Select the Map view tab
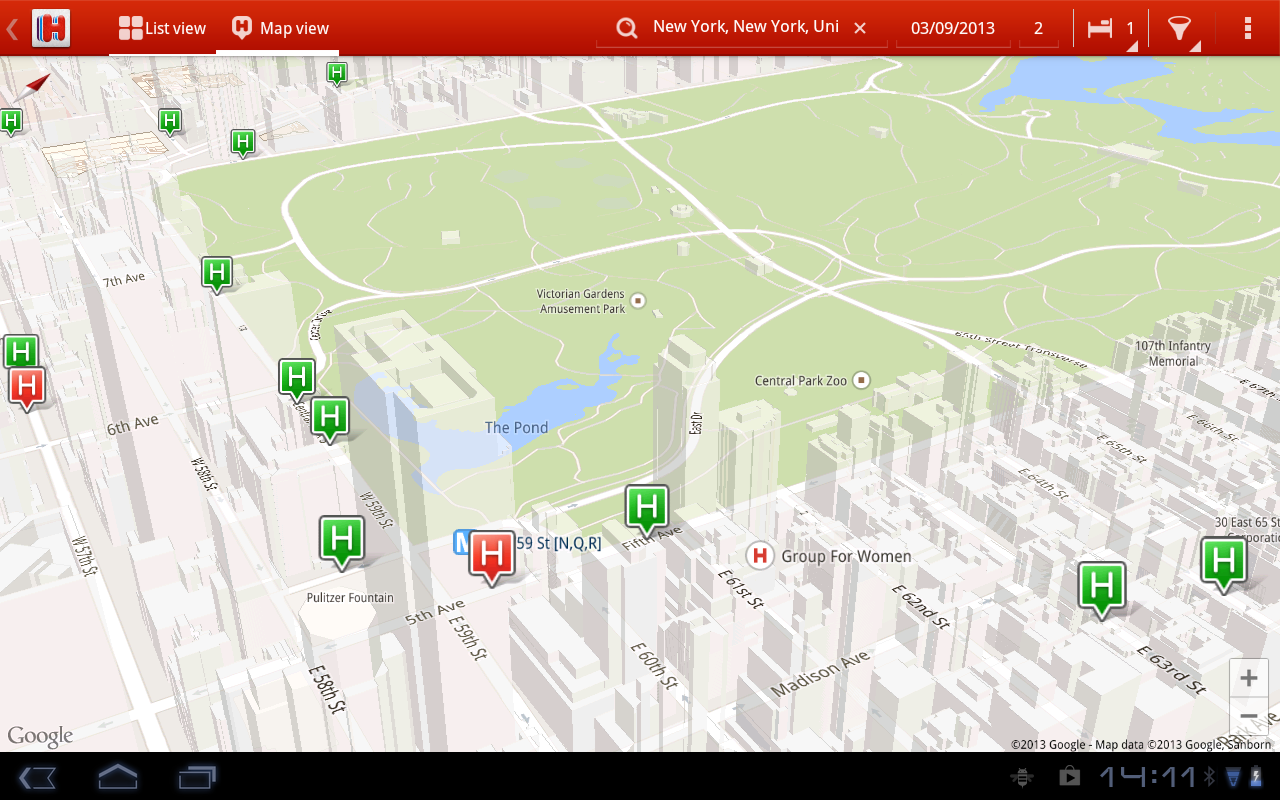This screenshot has height=800, width=1280. coord(279,28)
